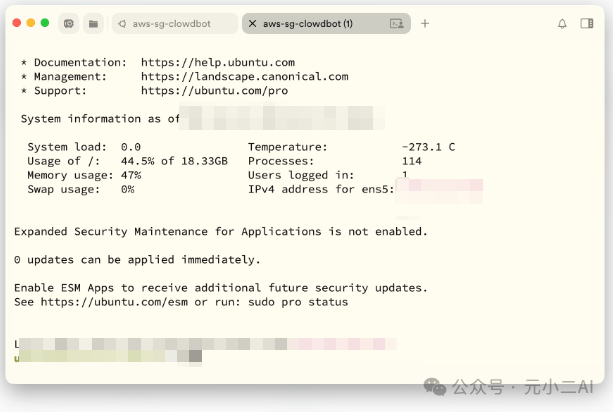613x412 pixels.
Task: Click the 'Users logged in:' text
Action: pyautogui.click(x=301, y=176)
